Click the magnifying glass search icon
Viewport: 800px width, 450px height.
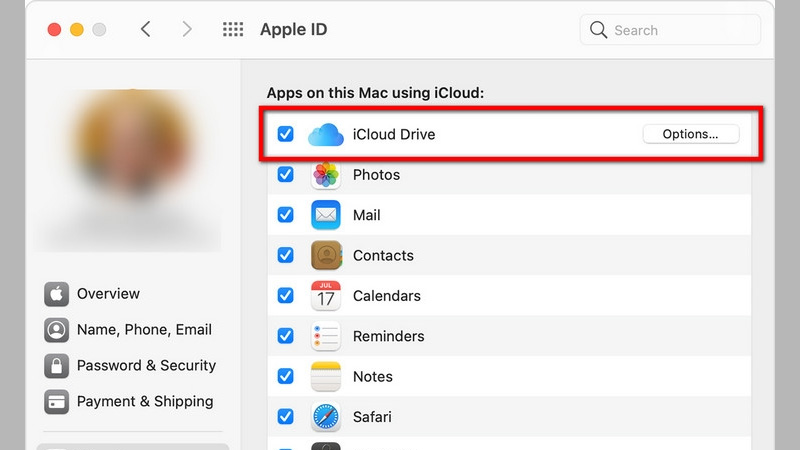(x=598, y=30)
